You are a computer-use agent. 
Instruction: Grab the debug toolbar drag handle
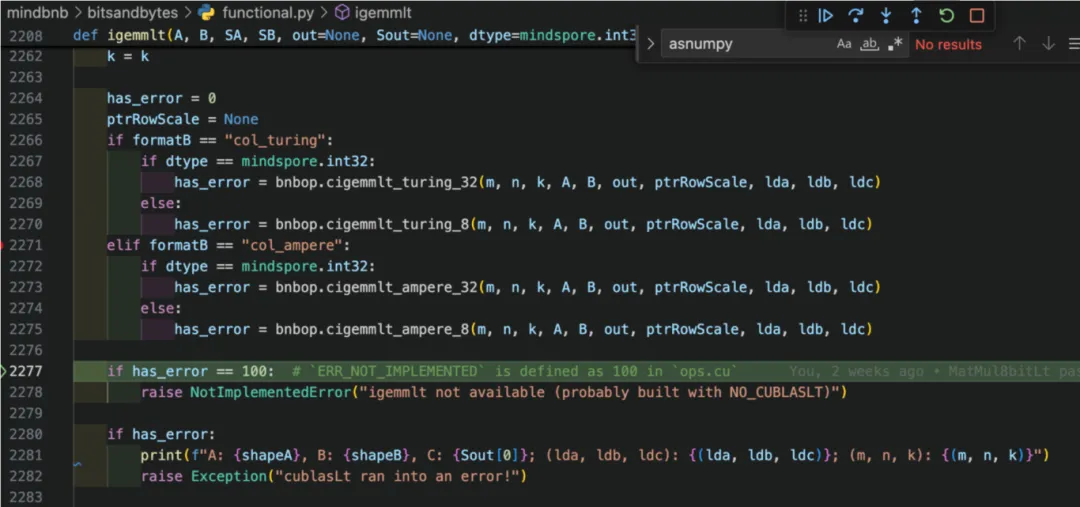click(803, 15)
